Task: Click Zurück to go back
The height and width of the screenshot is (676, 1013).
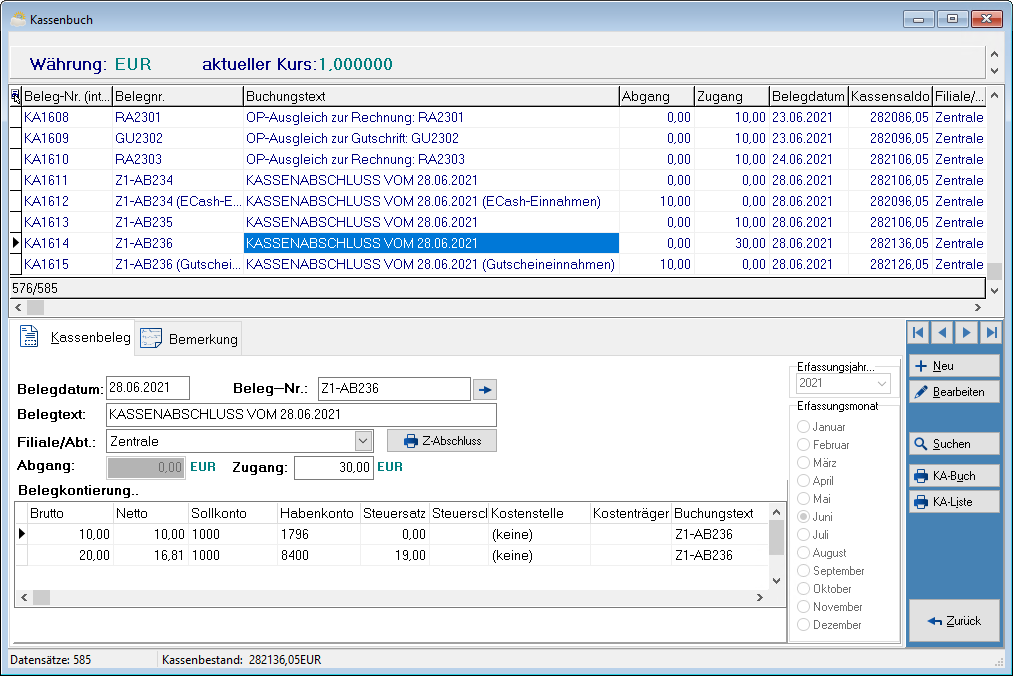Action: (954, 620)
